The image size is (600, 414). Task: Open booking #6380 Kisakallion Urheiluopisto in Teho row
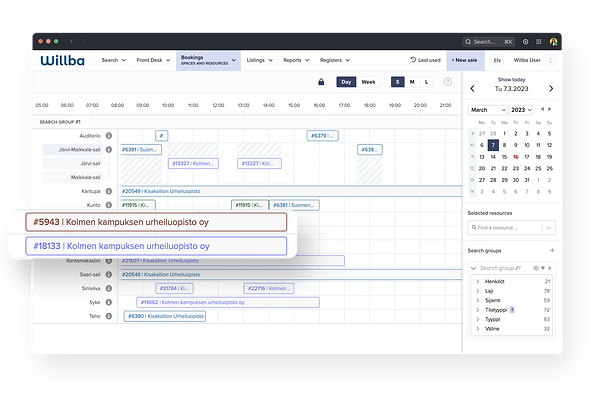tap(165, 316)
